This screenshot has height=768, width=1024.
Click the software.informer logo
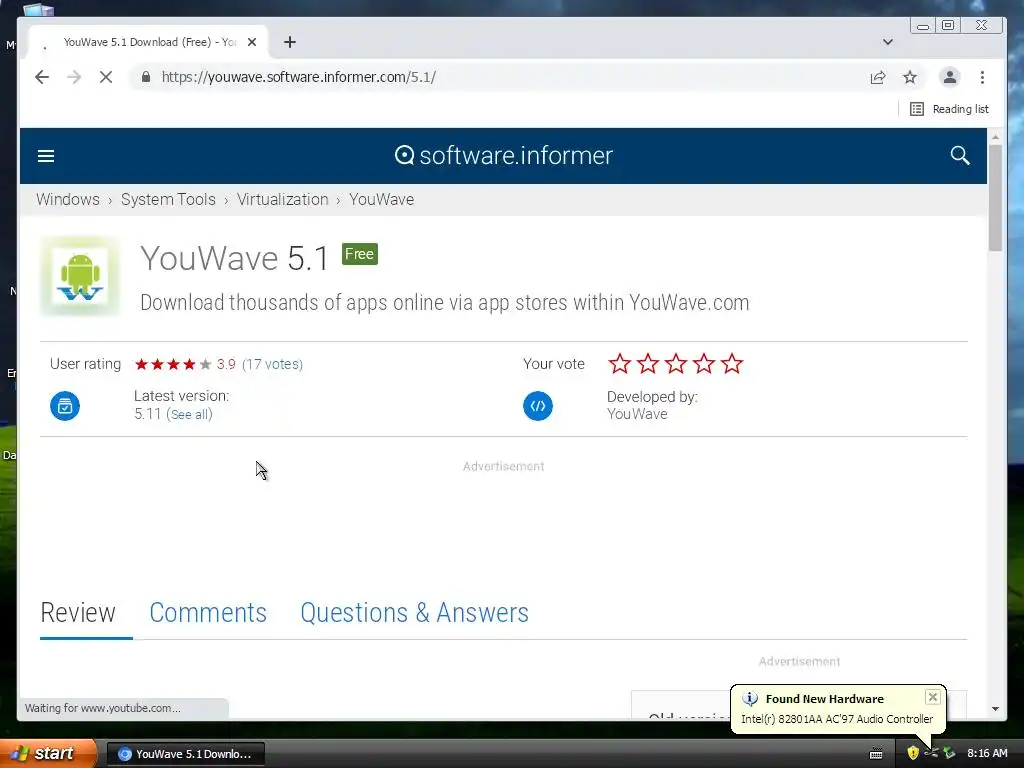[x=504, y=155]
